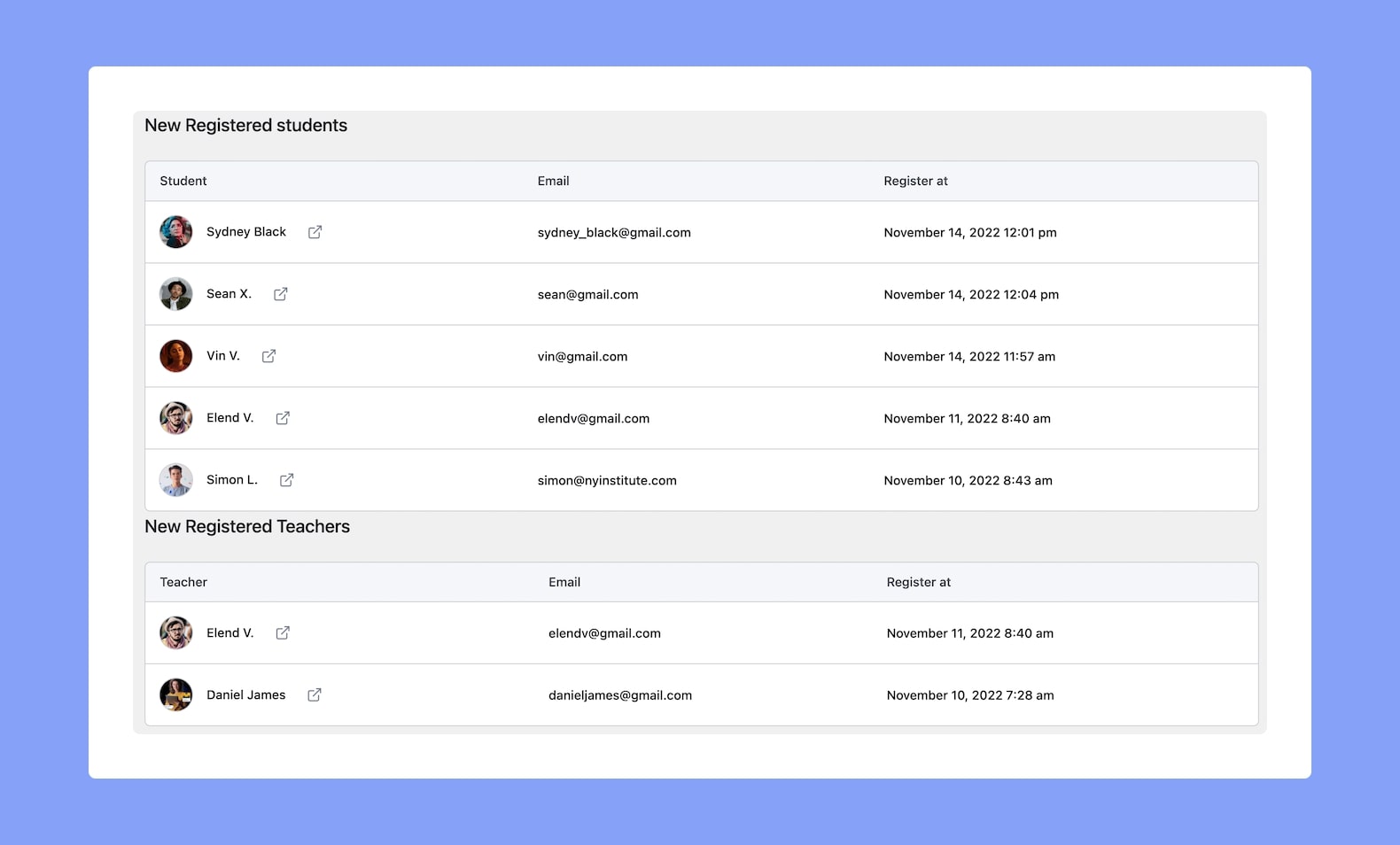1400x845 pixels.
Task: Select Sean X.'s profile picture
Action: tap(175, 294)
